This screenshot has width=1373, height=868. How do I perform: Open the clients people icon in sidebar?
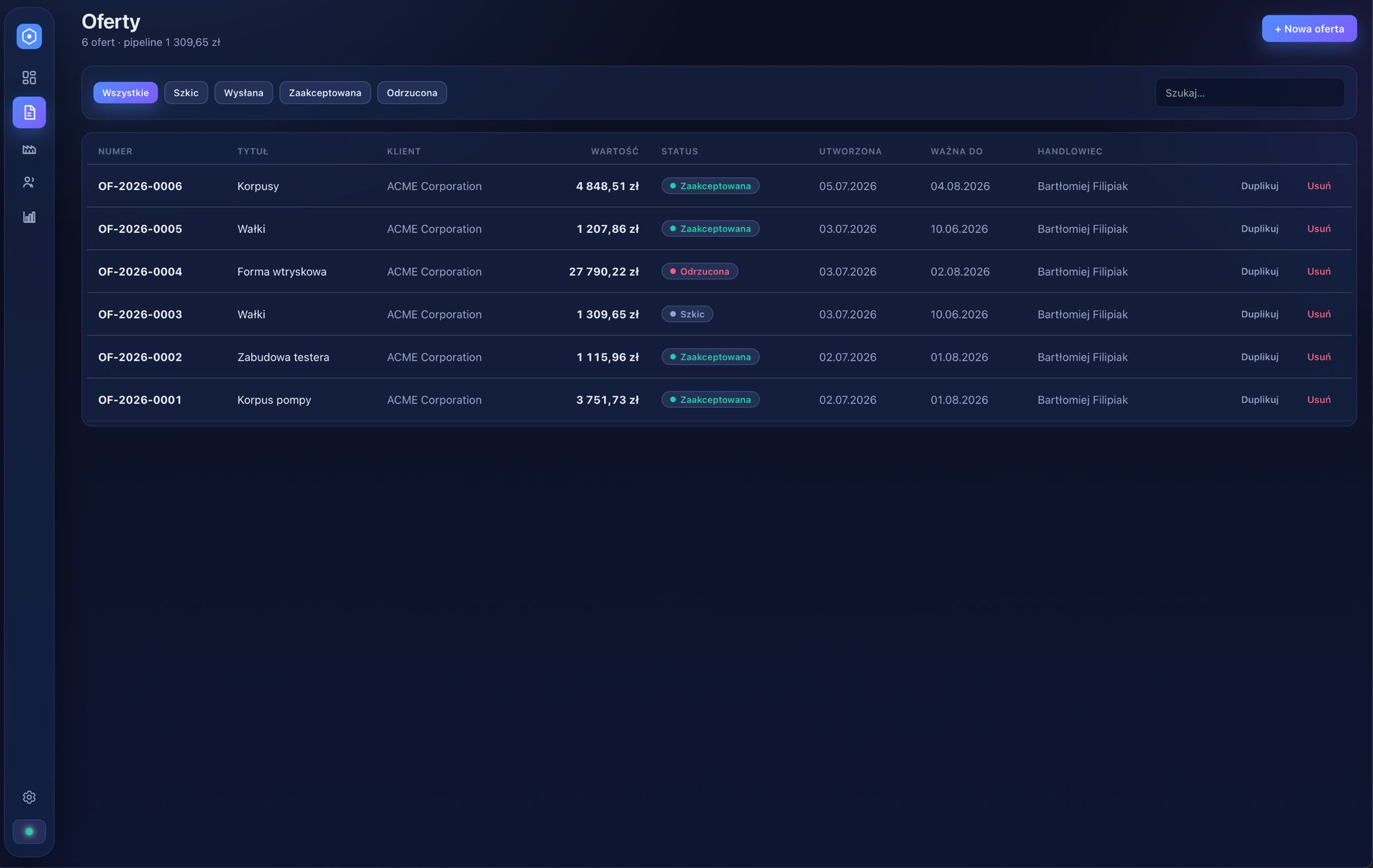[29, 183]
